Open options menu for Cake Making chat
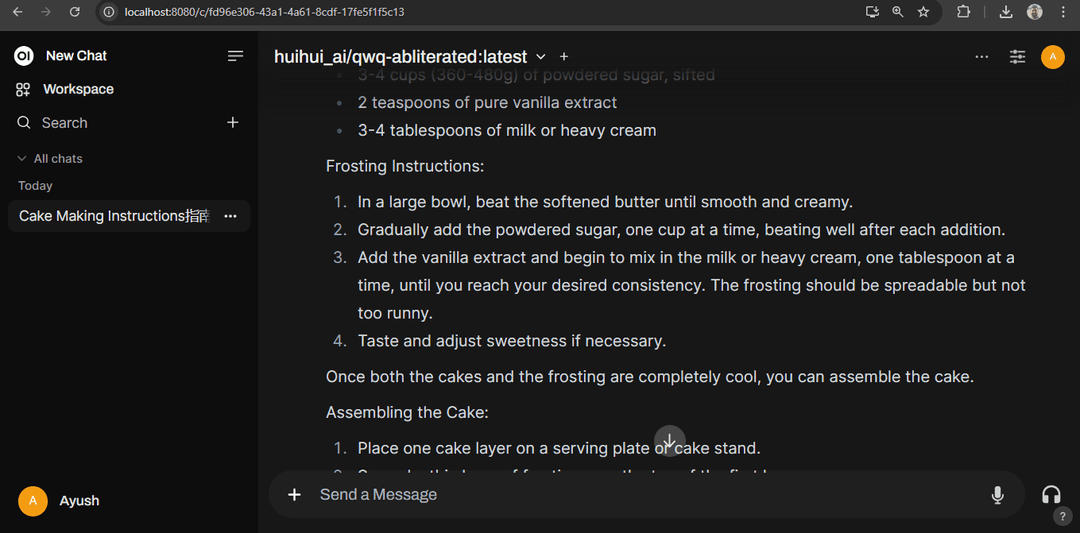This screenshot has height=533, width=1080. [x=231, y=216]
